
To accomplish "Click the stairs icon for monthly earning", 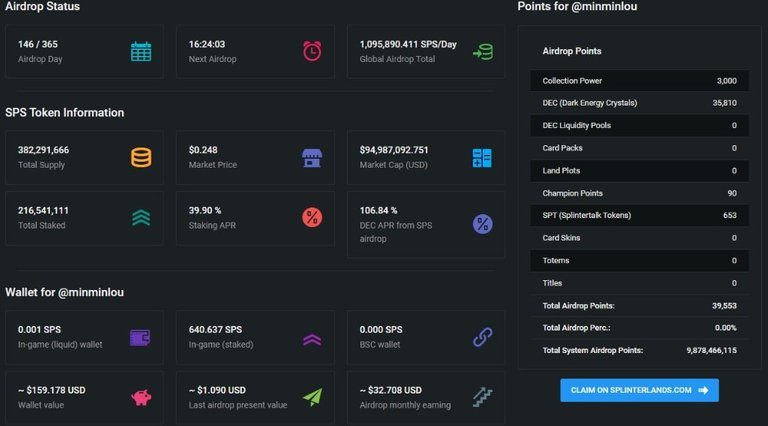I will [482, 397].
